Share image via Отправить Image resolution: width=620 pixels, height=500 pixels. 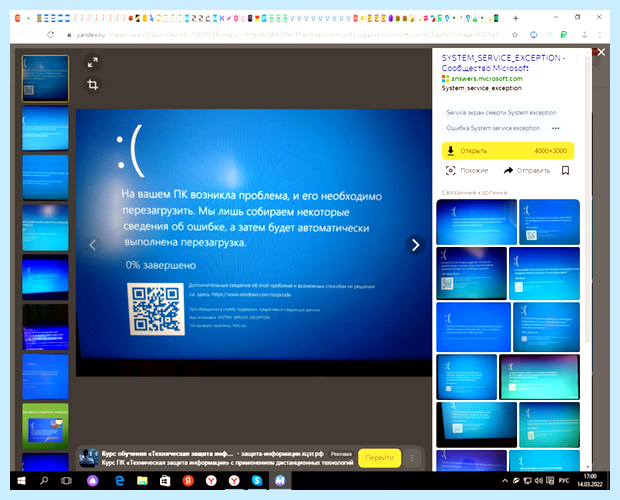[527, 170]
